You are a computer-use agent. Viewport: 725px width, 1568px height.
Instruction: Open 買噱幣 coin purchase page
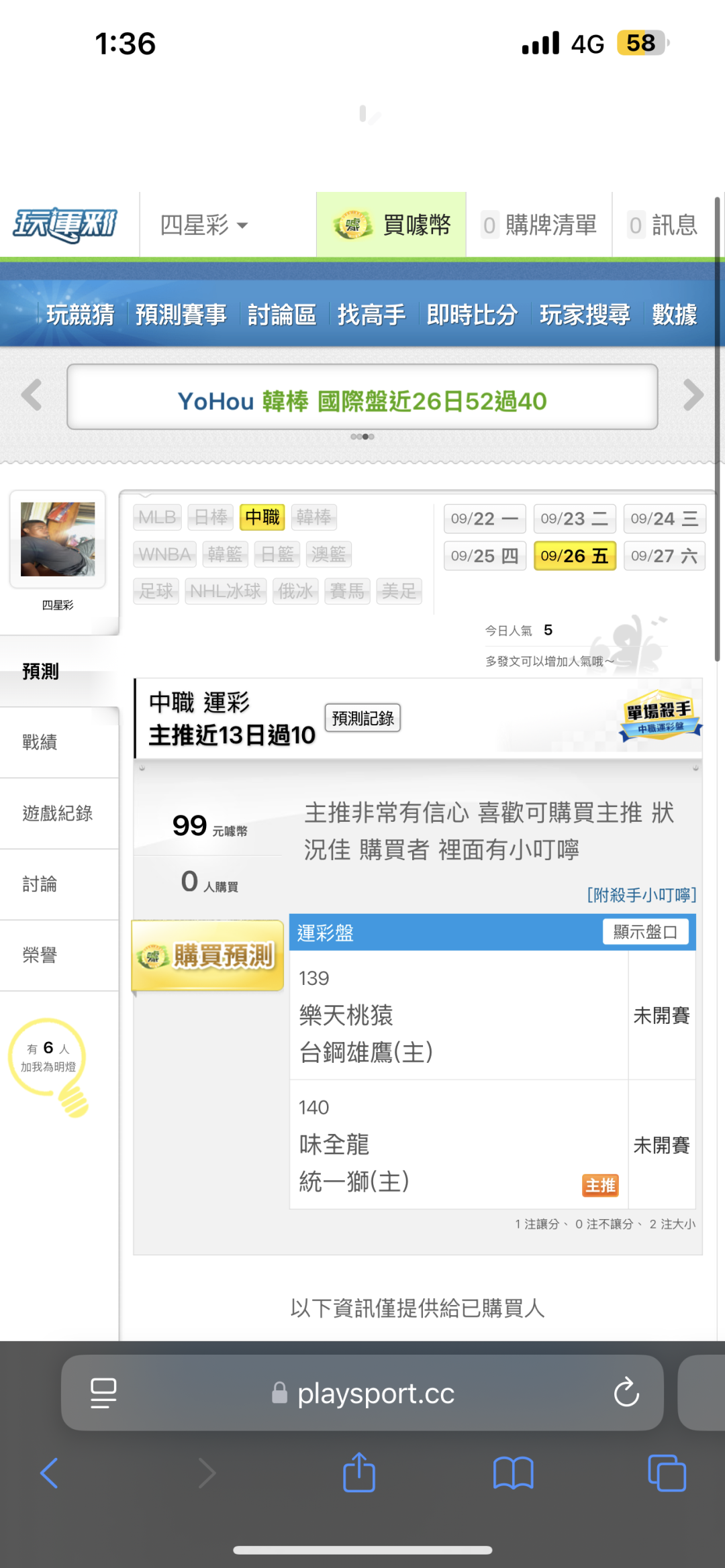pyautogui.click(x=391, y=225)
